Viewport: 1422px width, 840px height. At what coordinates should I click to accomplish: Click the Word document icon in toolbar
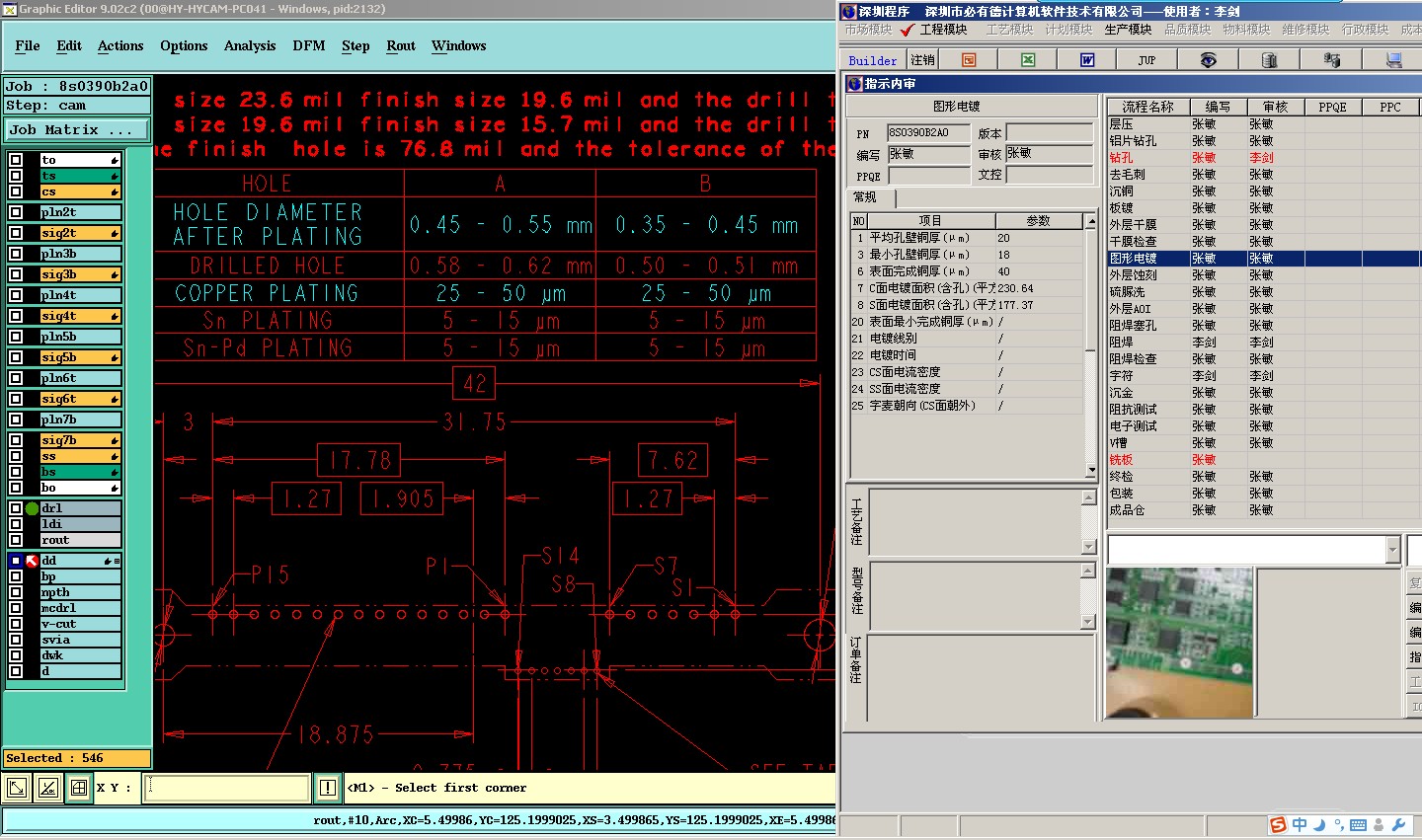pyautogui.click(x=1087, y=60)
